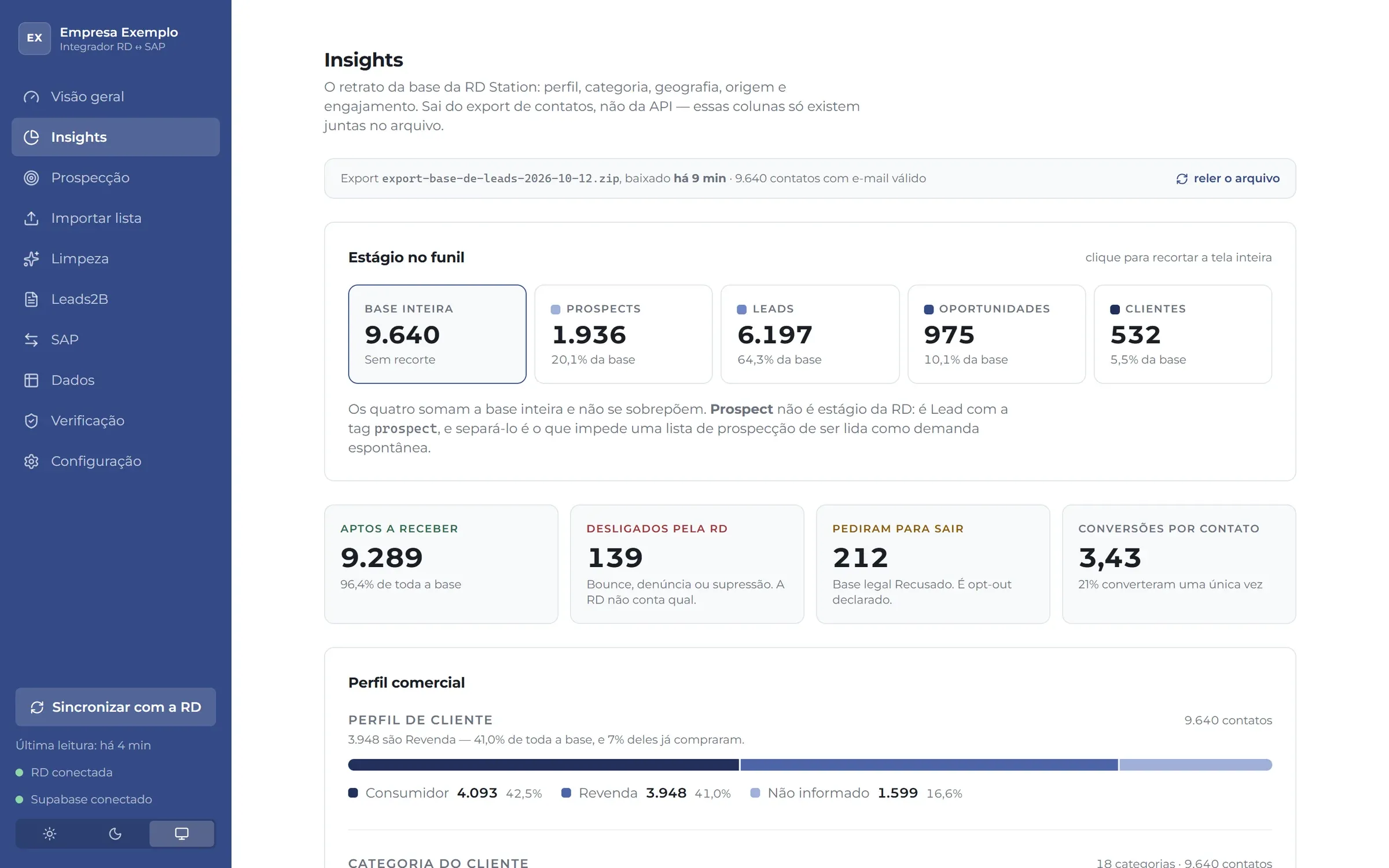The width and height of the screenshot is (1389, 868).
Task: Click the Supabase conectado status text
Action: [x=91, y=800]
